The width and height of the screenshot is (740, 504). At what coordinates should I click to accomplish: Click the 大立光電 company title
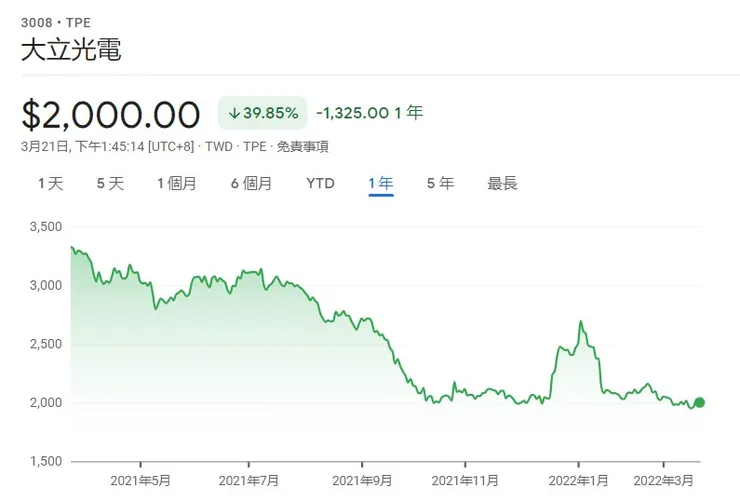pos(71,49)
